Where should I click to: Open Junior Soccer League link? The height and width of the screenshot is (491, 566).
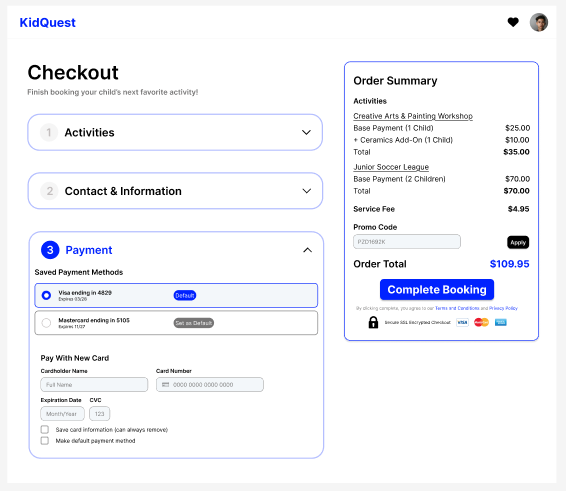coord(391,167)
